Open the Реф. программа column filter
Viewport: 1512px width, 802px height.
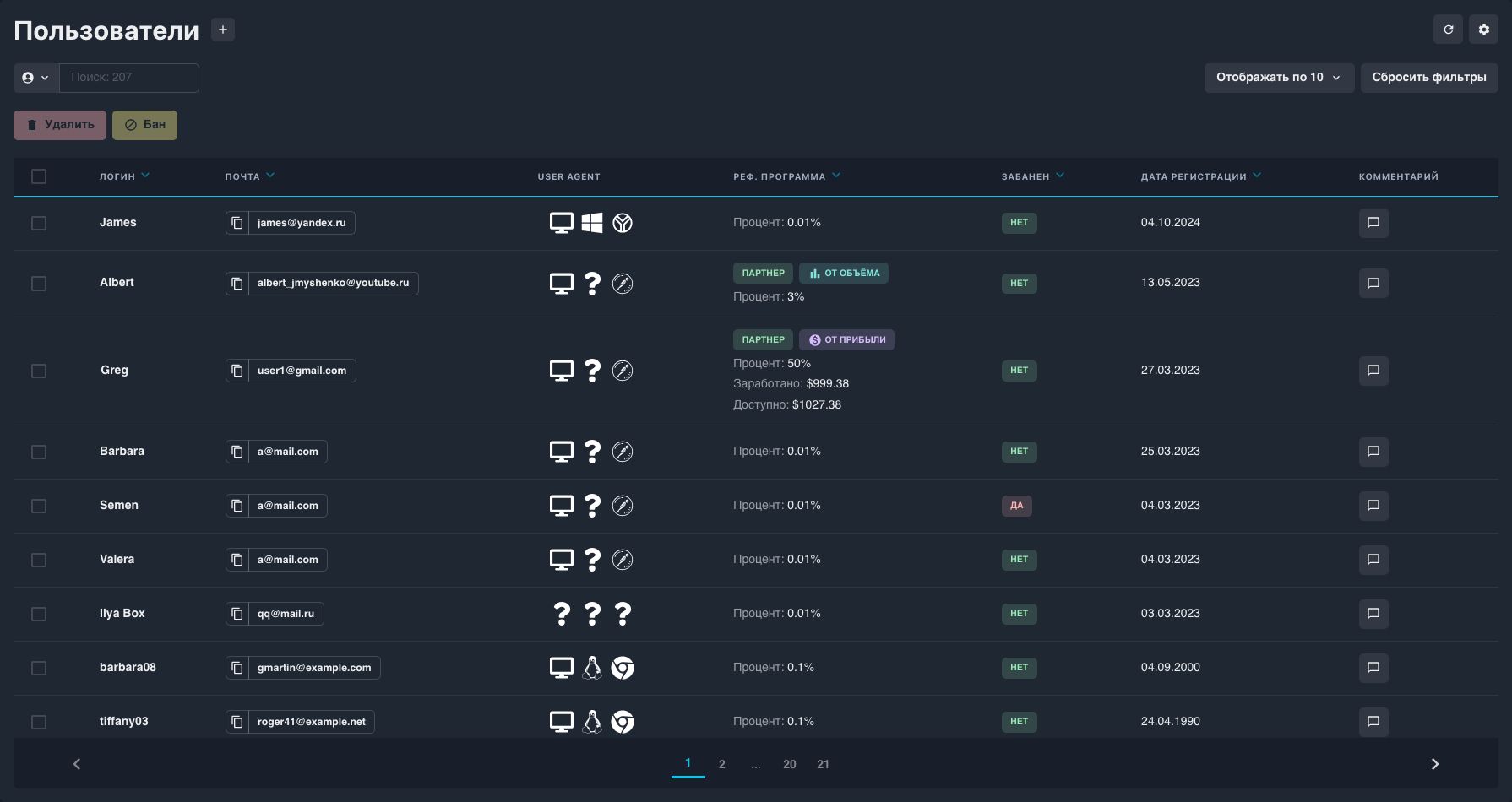[x=836, y=176]
